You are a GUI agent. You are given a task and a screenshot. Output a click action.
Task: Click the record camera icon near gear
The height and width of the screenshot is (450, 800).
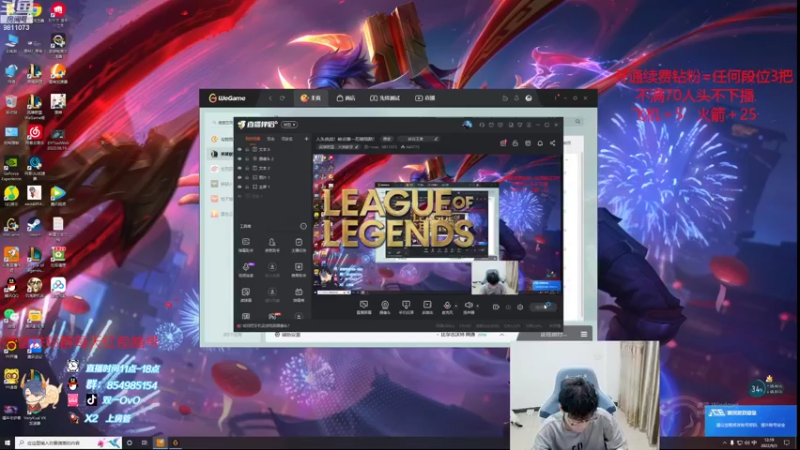pos(495,307)
